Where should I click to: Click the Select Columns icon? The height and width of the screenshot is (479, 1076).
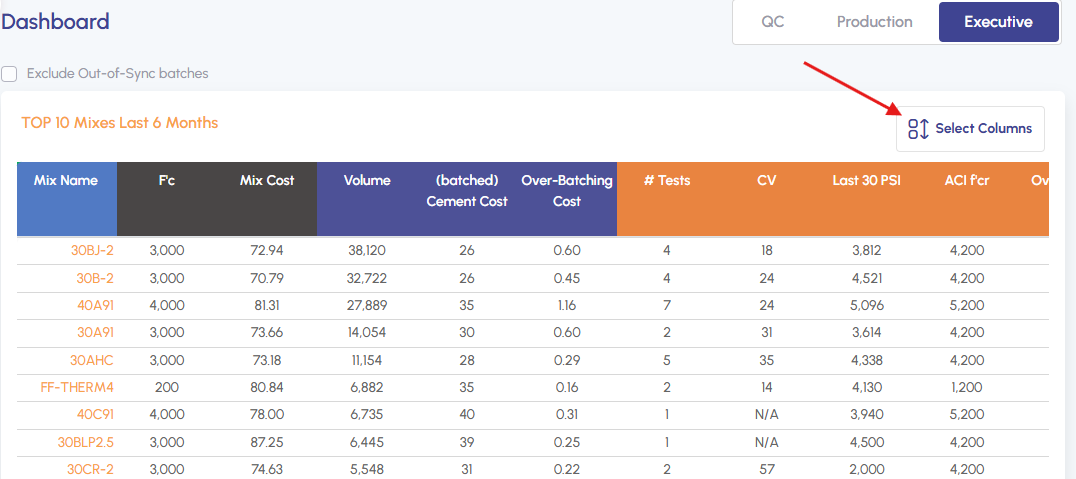tap(918, 129)
